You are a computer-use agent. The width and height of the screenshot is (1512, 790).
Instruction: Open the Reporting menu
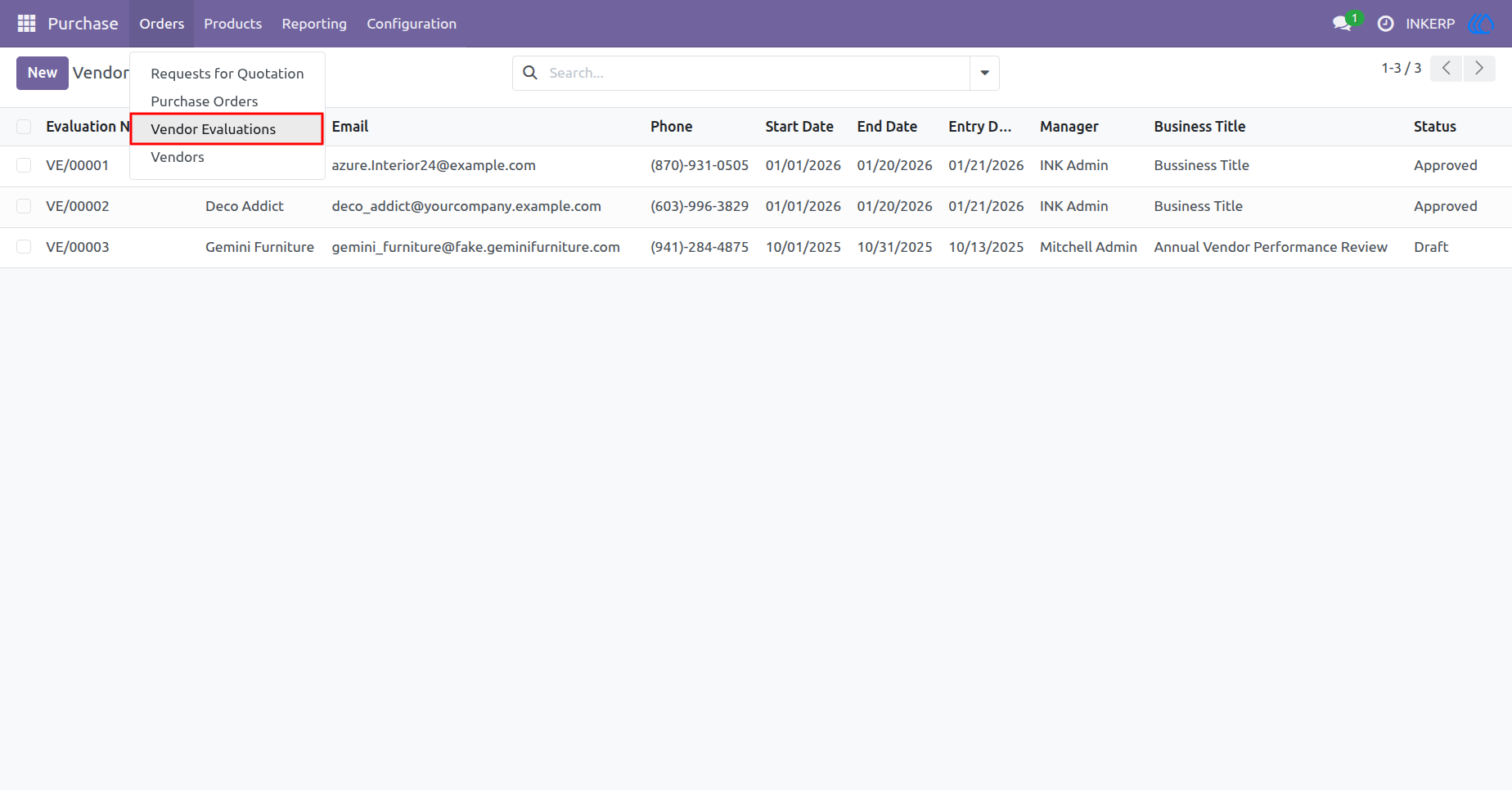tap(314, 24)
